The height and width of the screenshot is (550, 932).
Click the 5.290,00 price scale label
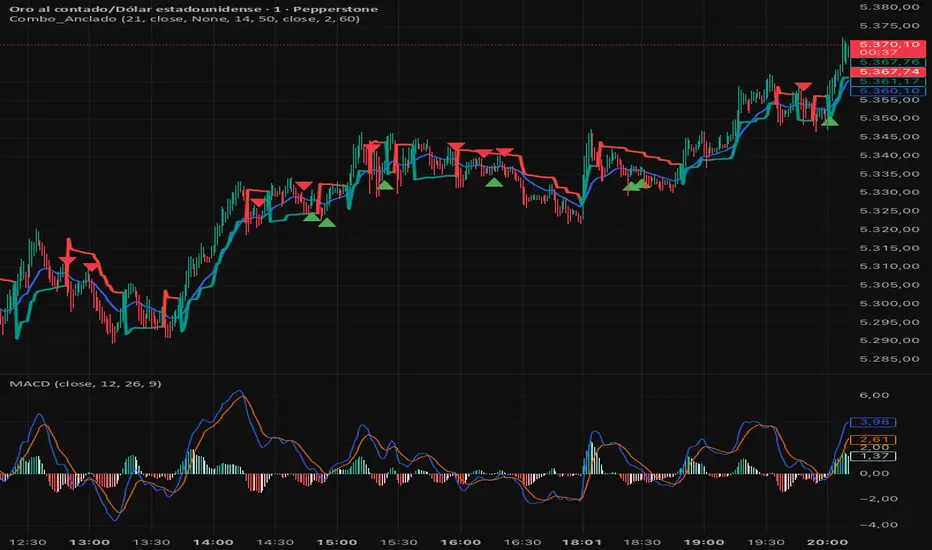click(889, 340)
